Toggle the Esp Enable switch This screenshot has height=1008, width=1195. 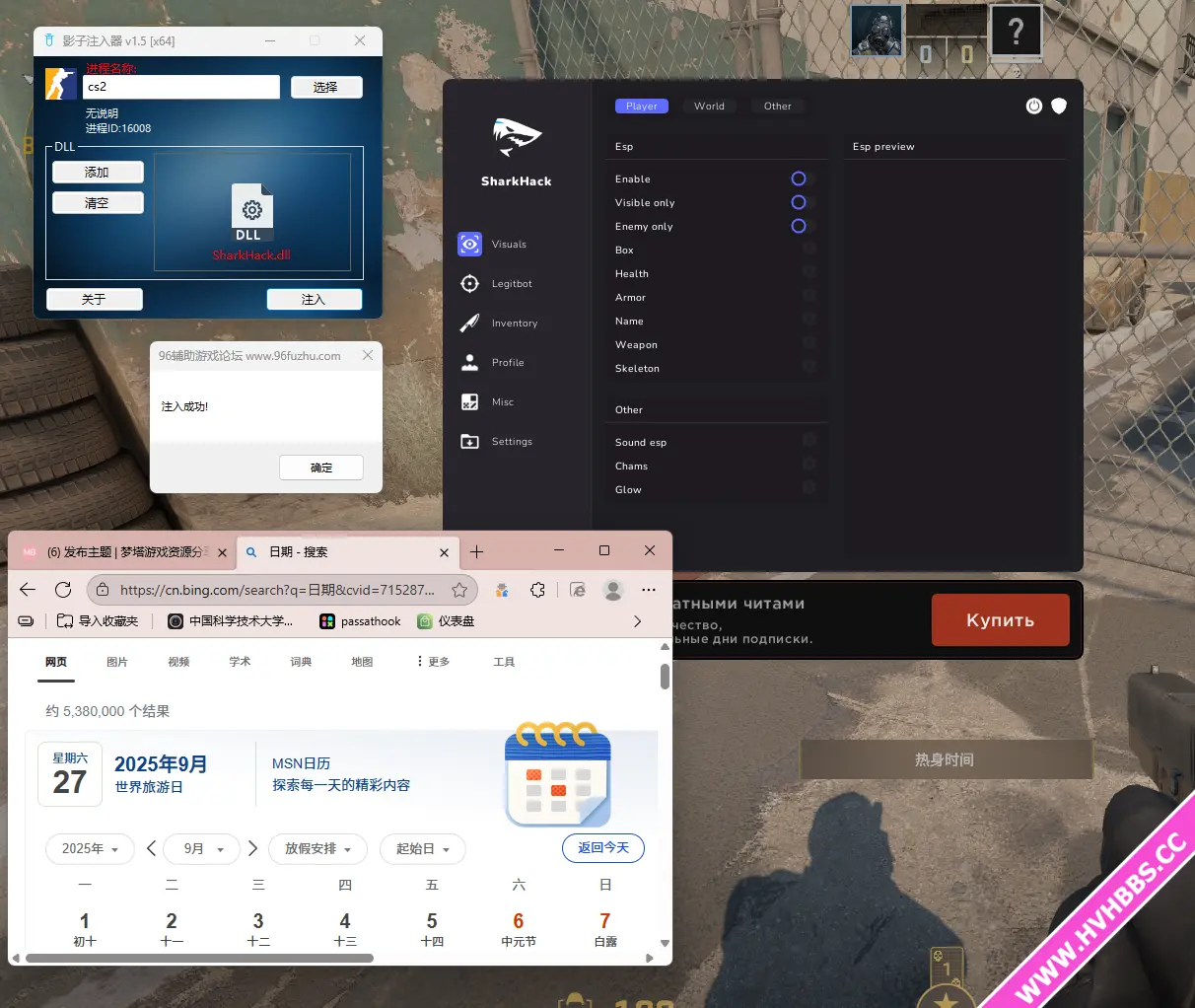(800, 179)
